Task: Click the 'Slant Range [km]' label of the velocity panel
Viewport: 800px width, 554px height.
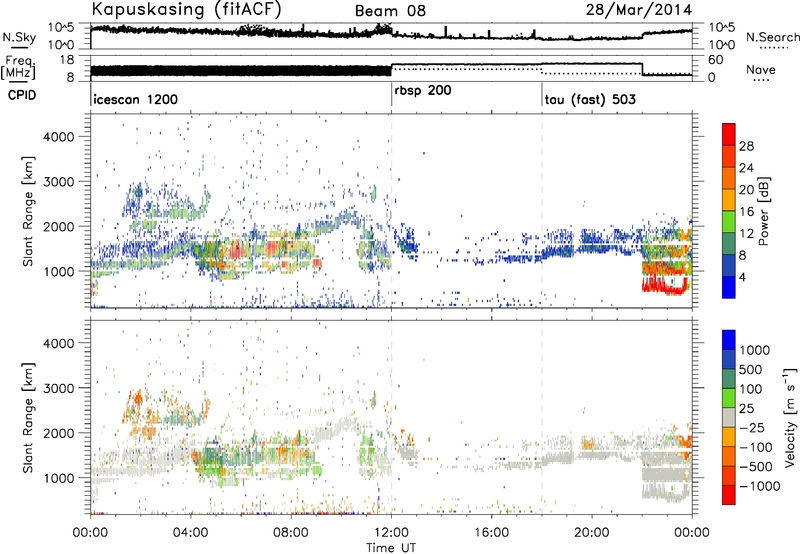Action: (28, 417)
